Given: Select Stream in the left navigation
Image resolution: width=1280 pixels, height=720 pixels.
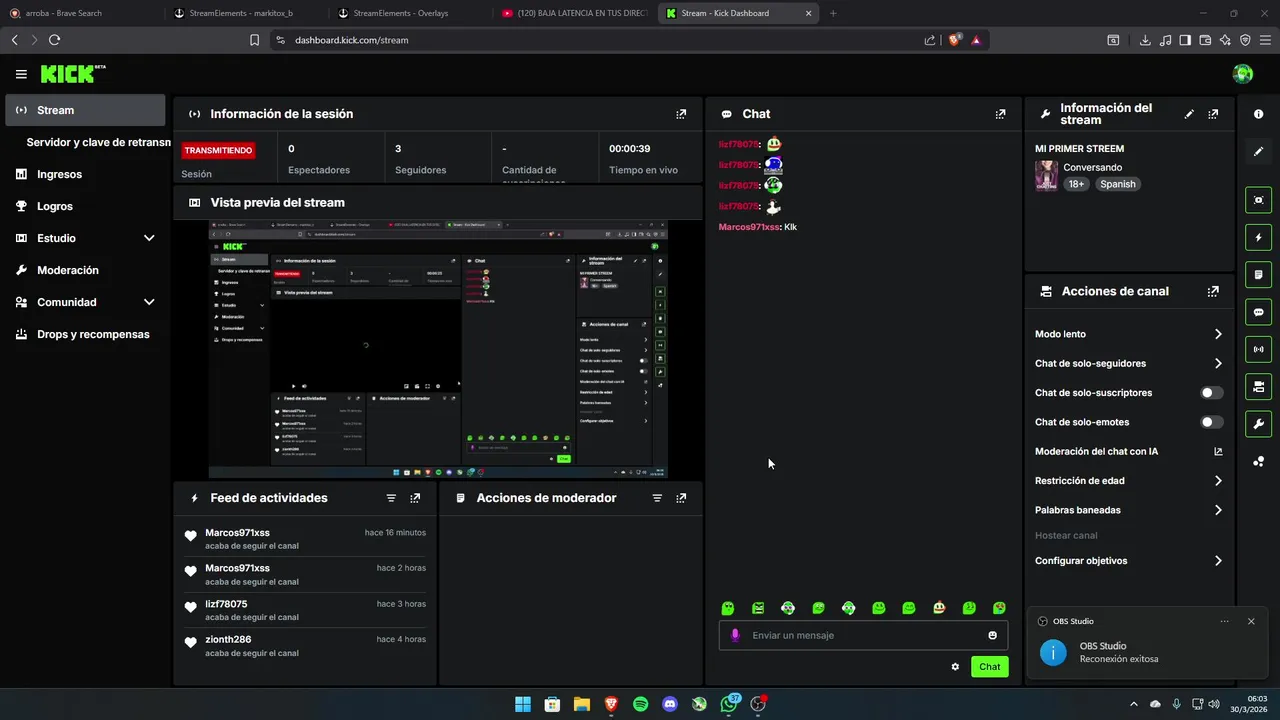Looking at the screenshot, I should (85, 110).
